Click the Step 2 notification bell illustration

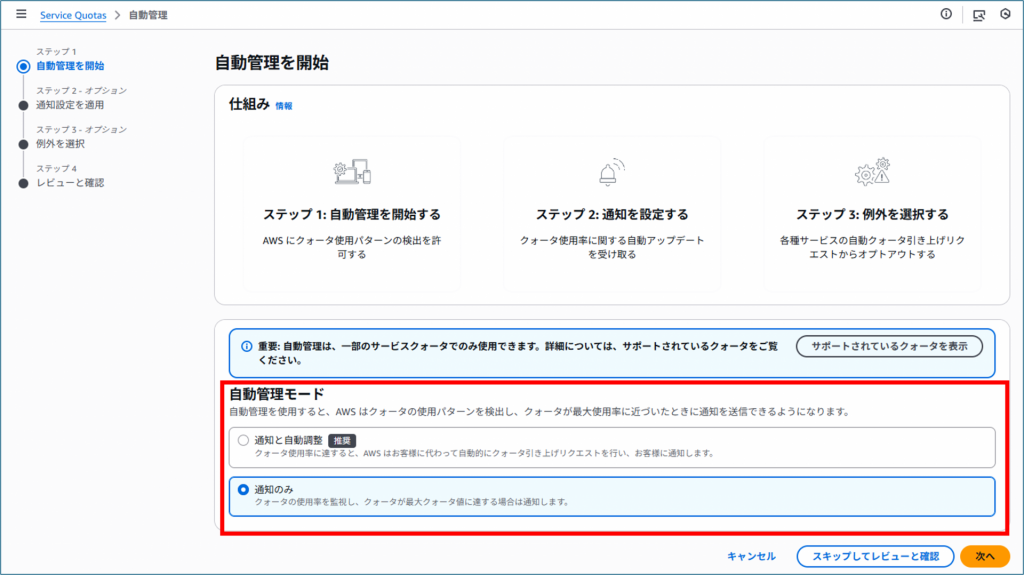coord(611,173)
